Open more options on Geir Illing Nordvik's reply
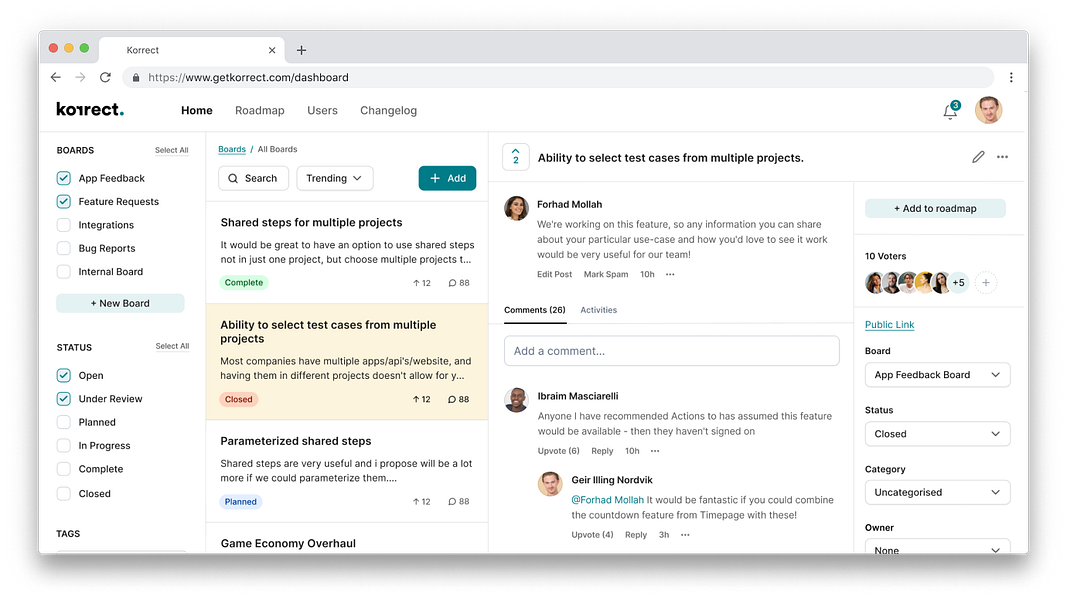 [685, 535]
